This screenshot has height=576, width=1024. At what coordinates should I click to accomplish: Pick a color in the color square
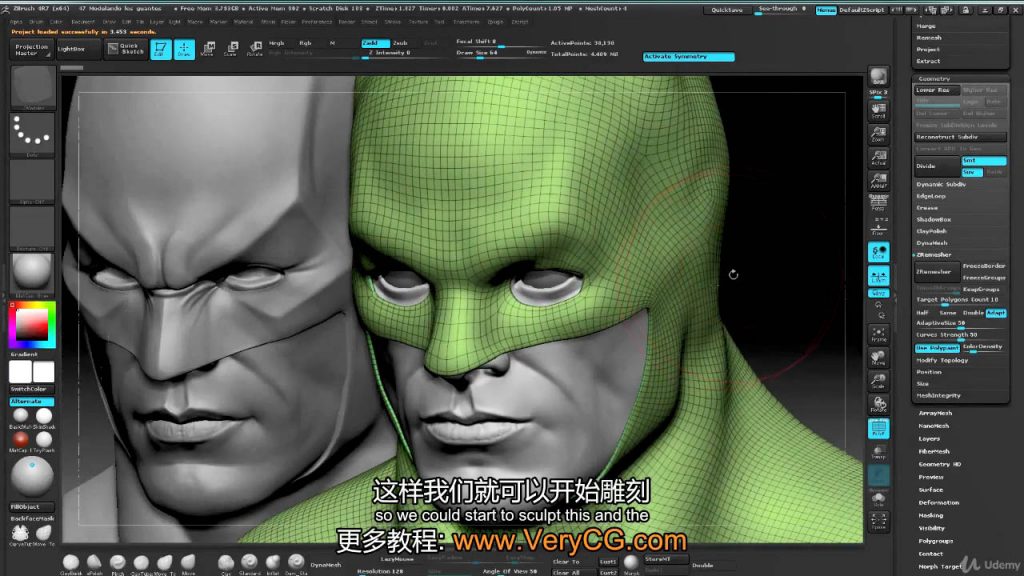[32, 325]
